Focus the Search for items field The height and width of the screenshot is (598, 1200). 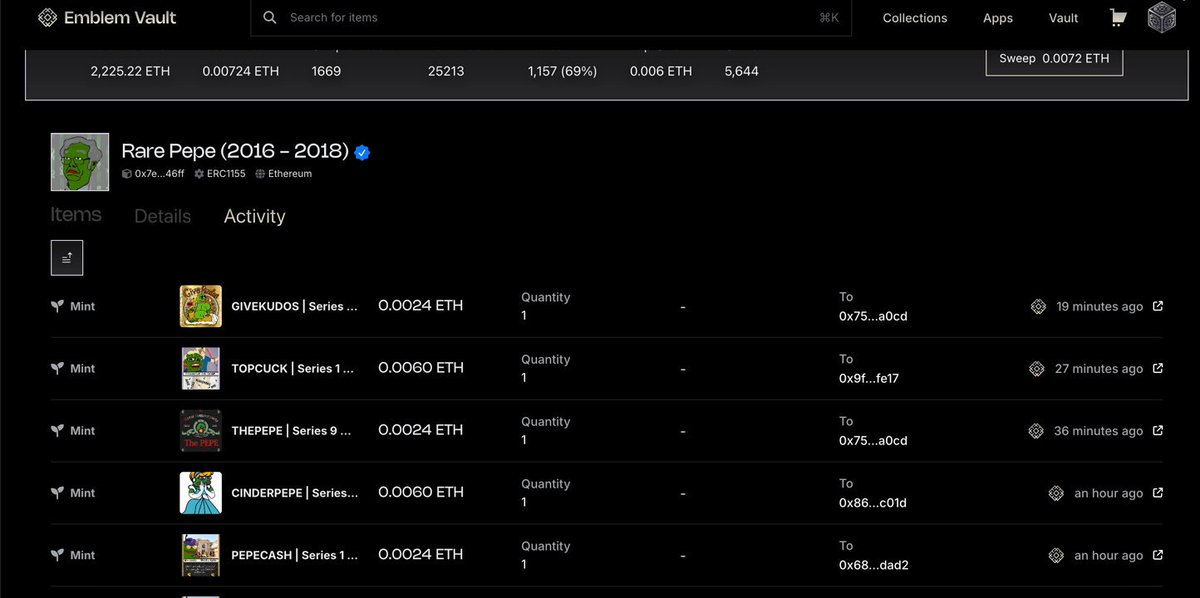click(551, 18)
